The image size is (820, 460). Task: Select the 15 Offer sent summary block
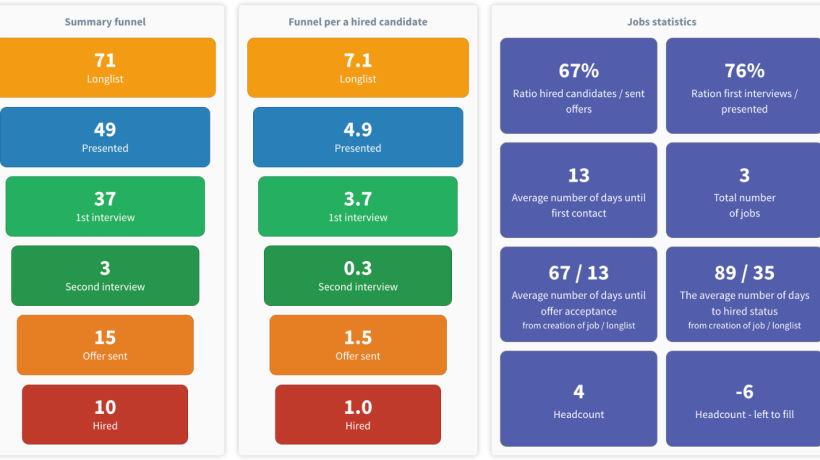point(105,345)
